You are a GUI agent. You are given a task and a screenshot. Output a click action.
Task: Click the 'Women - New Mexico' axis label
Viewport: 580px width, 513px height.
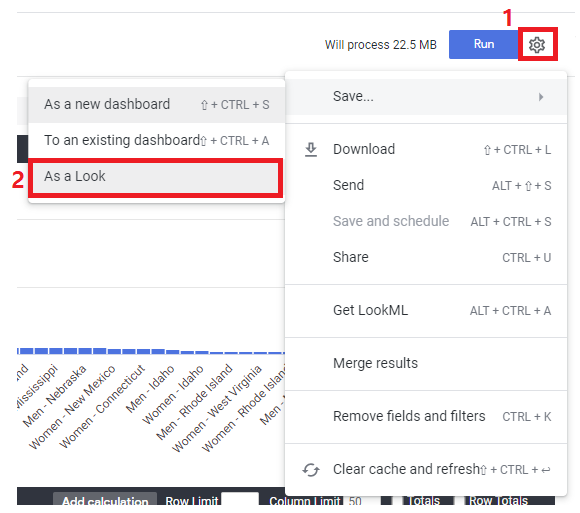(72, 407)
